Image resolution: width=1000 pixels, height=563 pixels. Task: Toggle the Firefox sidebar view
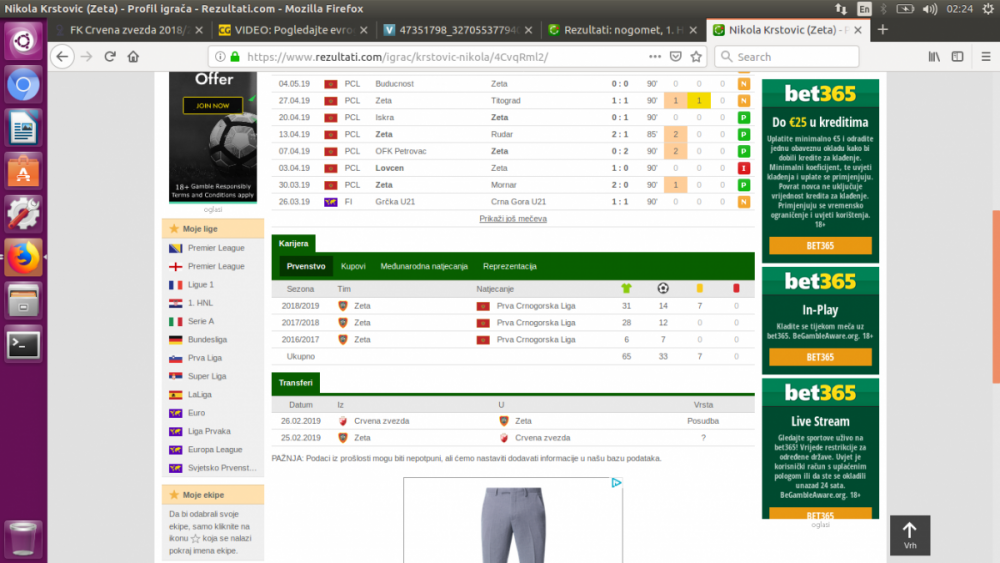pos(955,57)
